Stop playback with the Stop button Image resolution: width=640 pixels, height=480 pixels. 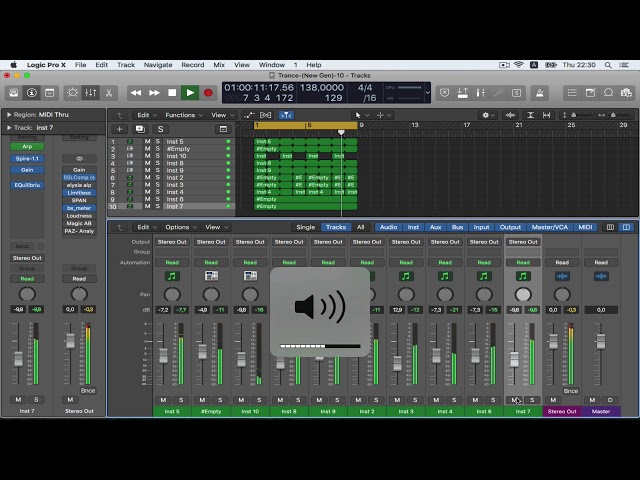pos(172,93)
